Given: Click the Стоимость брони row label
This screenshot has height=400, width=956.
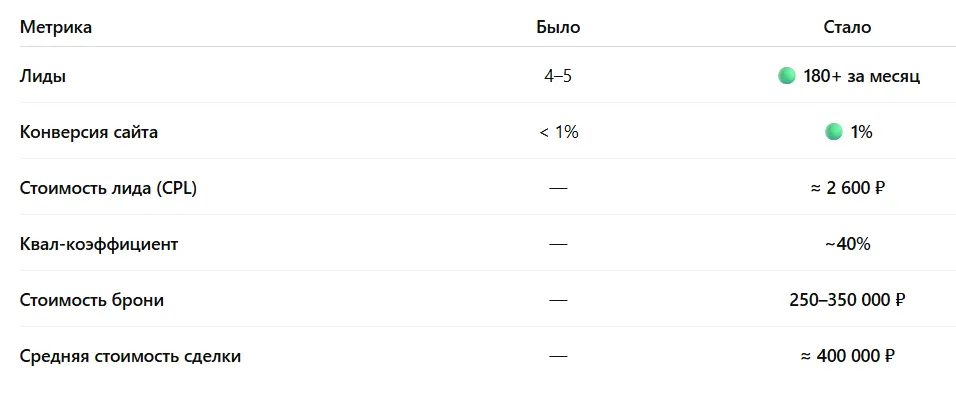Looking at the screenshot, I should point(91,301).
